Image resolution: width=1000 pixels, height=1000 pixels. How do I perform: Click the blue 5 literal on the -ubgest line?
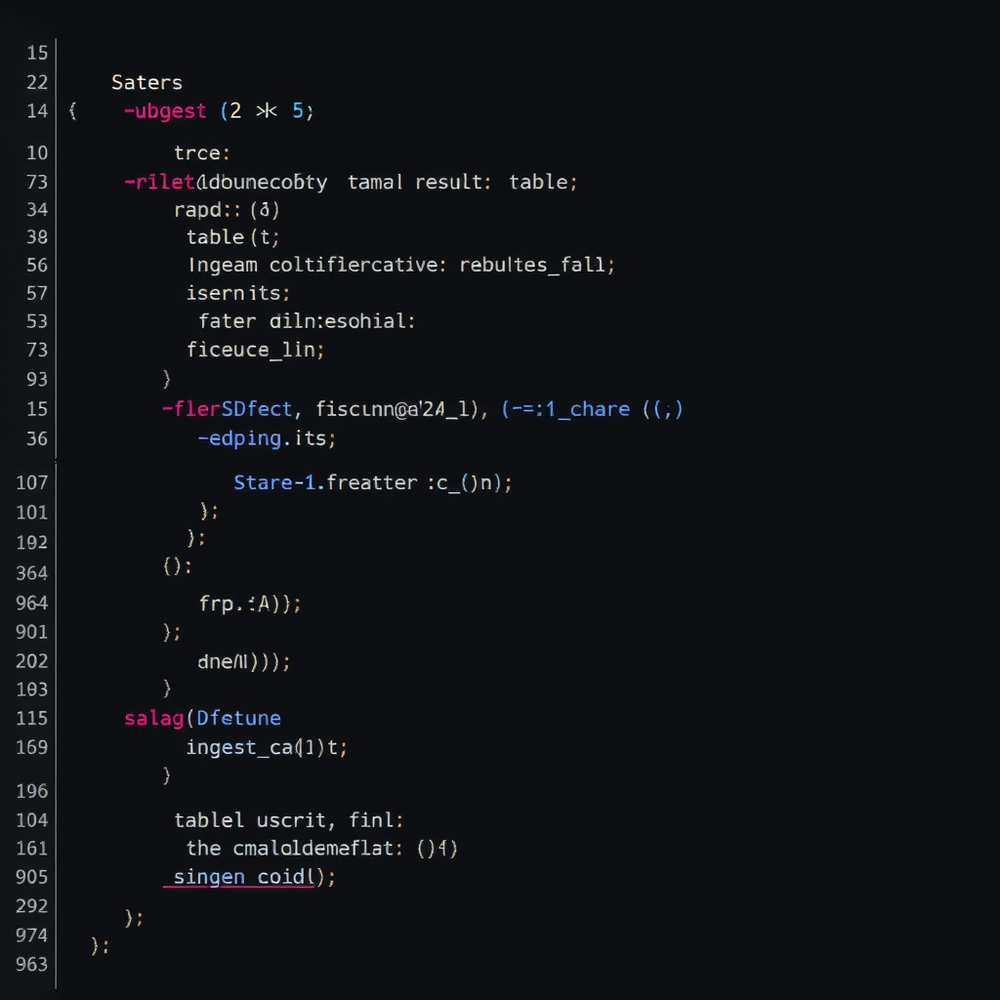[298, 111]
